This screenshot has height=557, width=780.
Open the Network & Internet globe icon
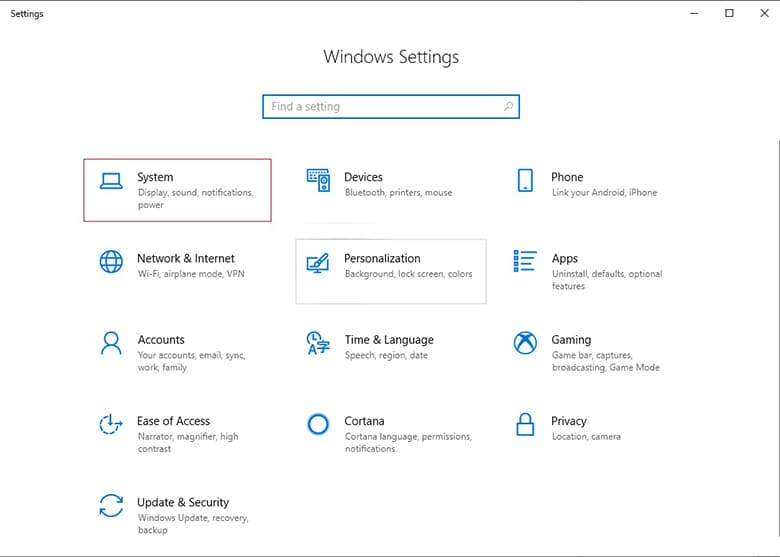click(x=111, y=262)
